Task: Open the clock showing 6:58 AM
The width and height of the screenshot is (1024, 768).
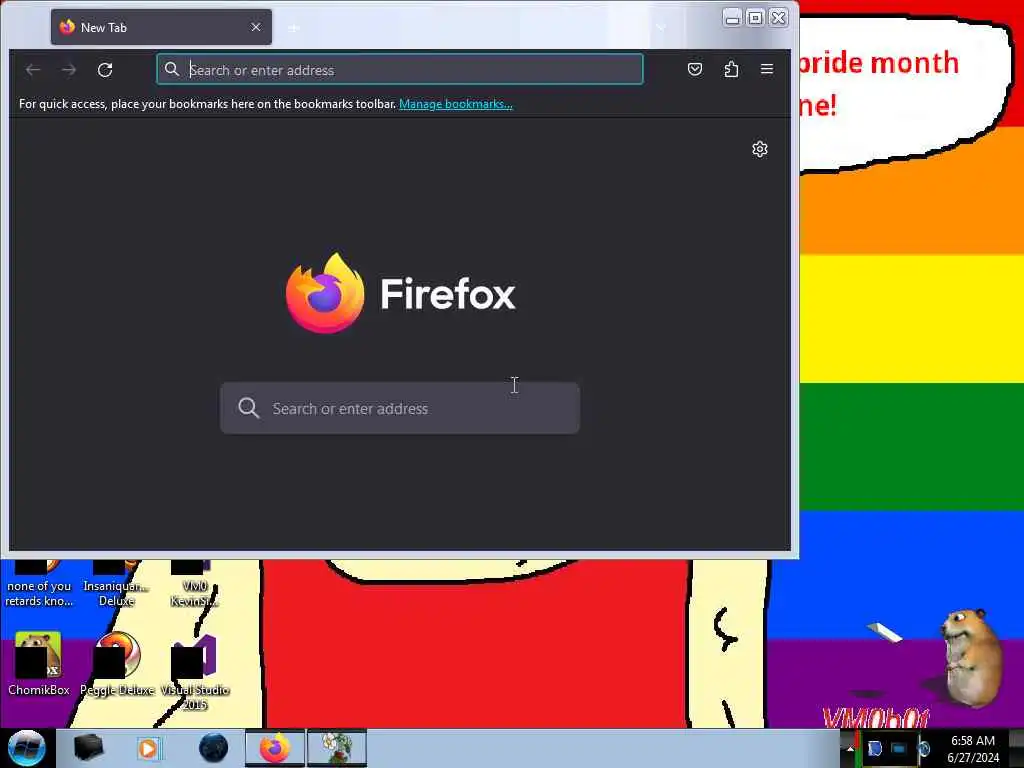Action: [973, 749]
